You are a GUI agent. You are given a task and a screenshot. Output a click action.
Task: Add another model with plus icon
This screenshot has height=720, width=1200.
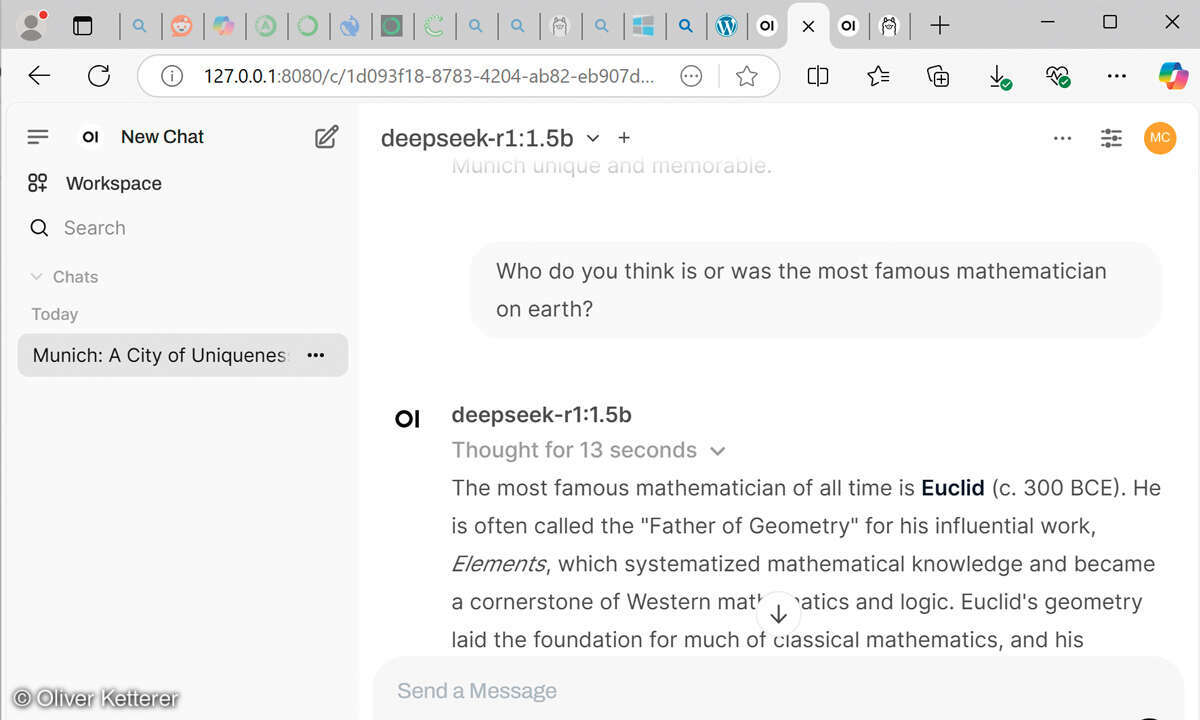pos(624,138)
